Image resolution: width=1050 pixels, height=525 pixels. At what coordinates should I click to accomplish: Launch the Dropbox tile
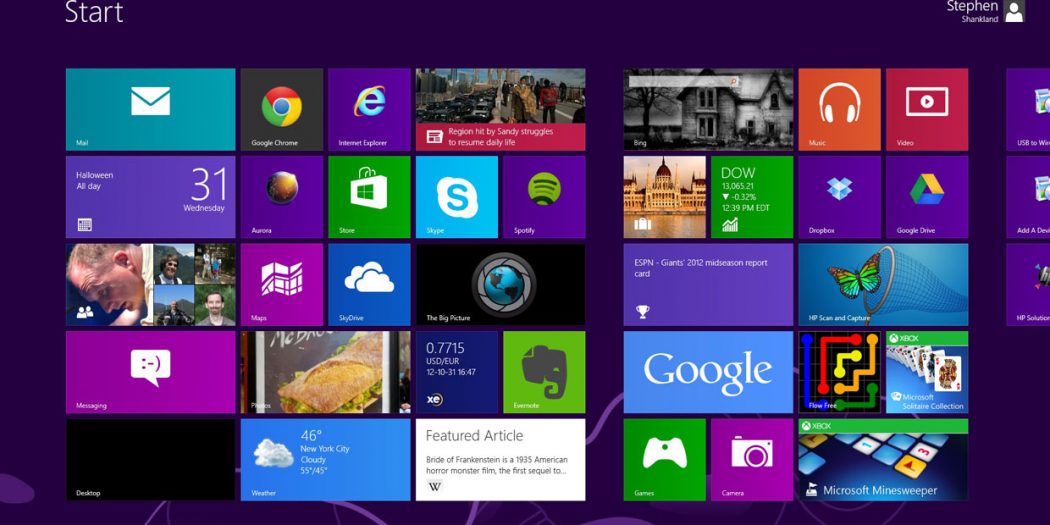(840, 197)
